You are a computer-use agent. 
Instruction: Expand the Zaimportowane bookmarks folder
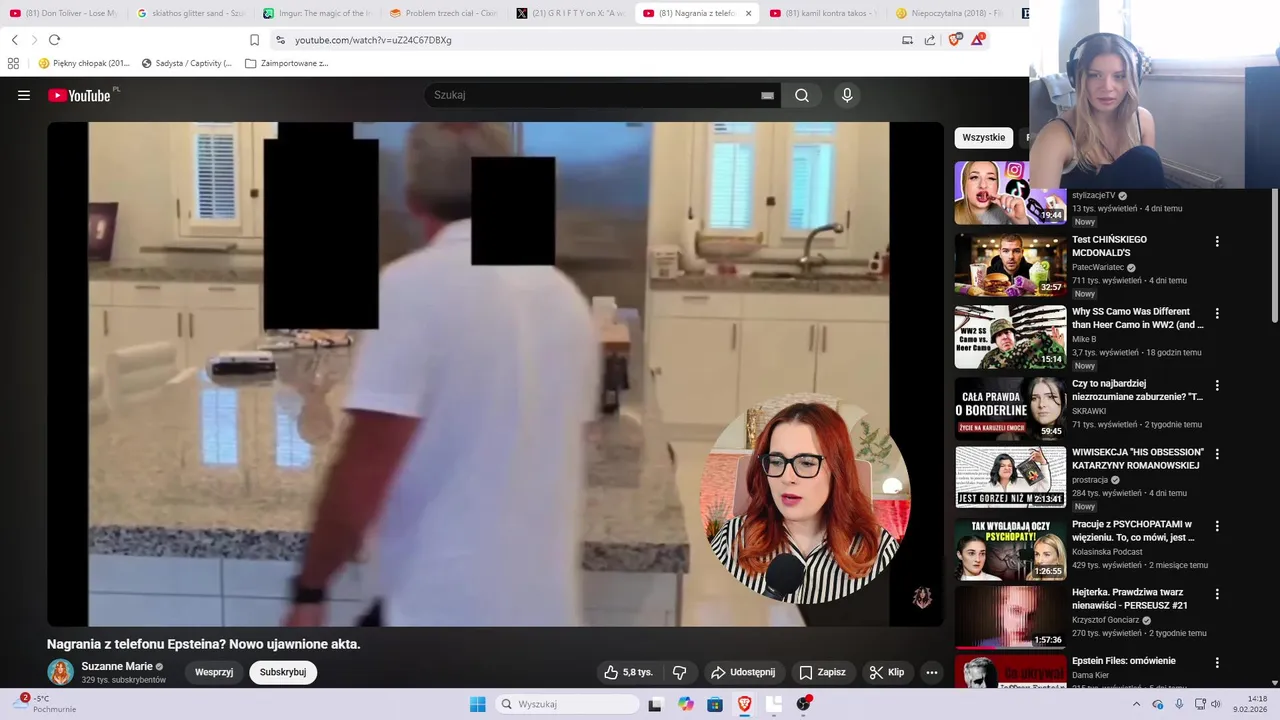click(287, 63)
